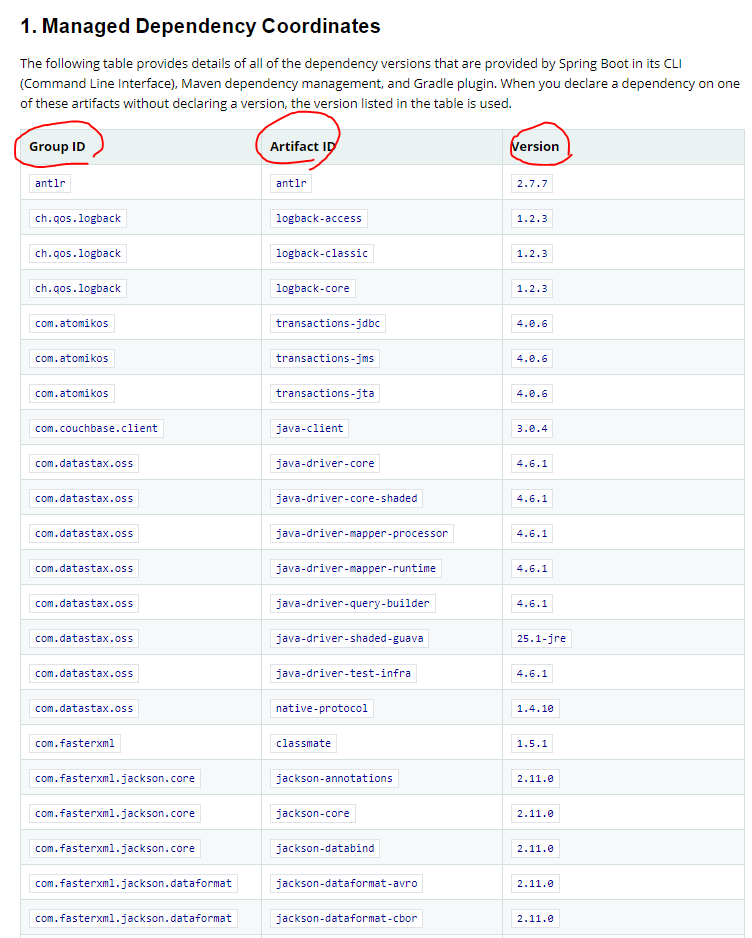Click the classmate artifact cell
The width and height of the screenshot is (752, 938).
pyautogui.click(x=303, y=743)
